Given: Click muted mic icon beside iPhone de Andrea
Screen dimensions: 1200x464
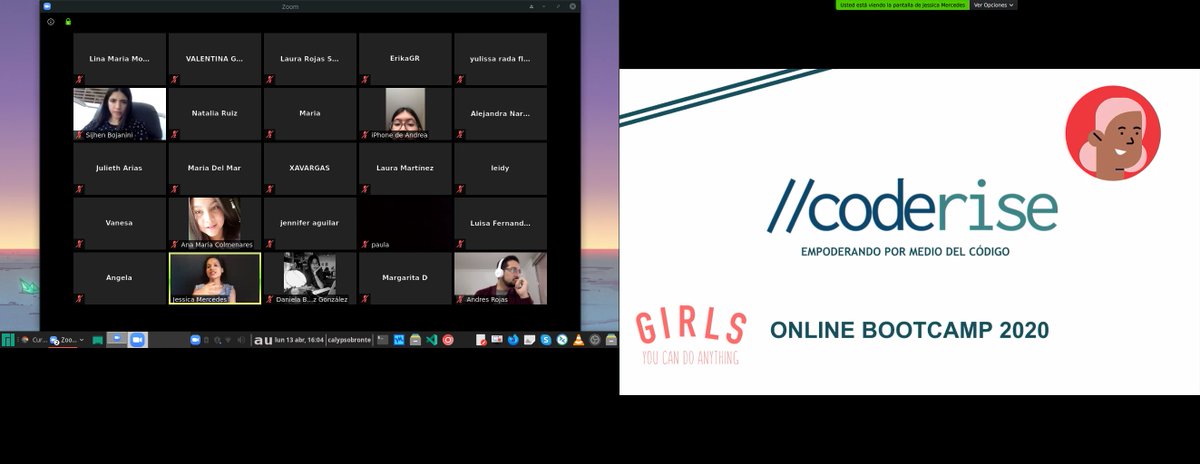Looking at the screenshot, I should [365, 134].
